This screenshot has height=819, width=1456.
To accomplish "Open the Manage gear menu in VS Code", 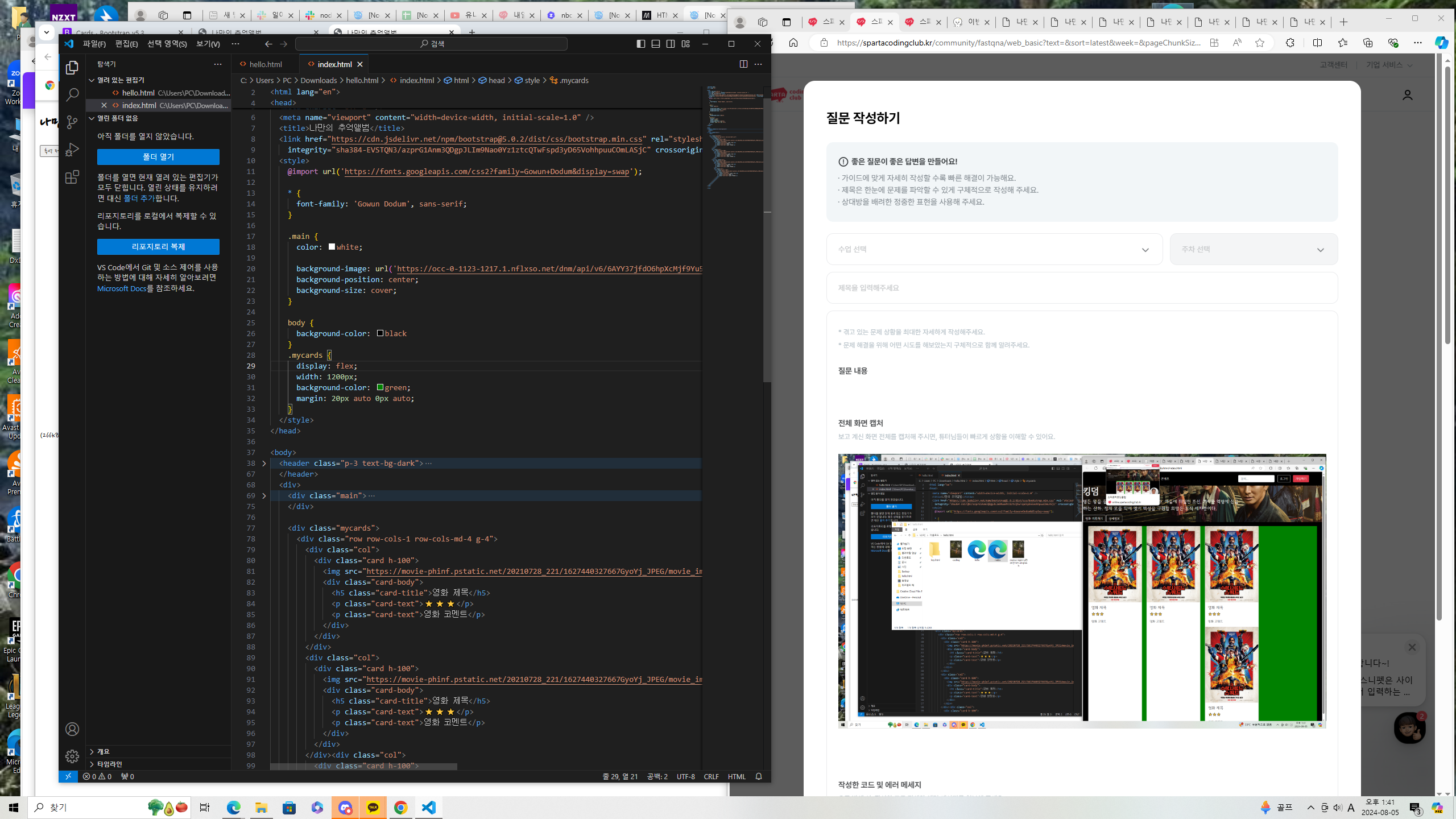I will pos(72,756).
